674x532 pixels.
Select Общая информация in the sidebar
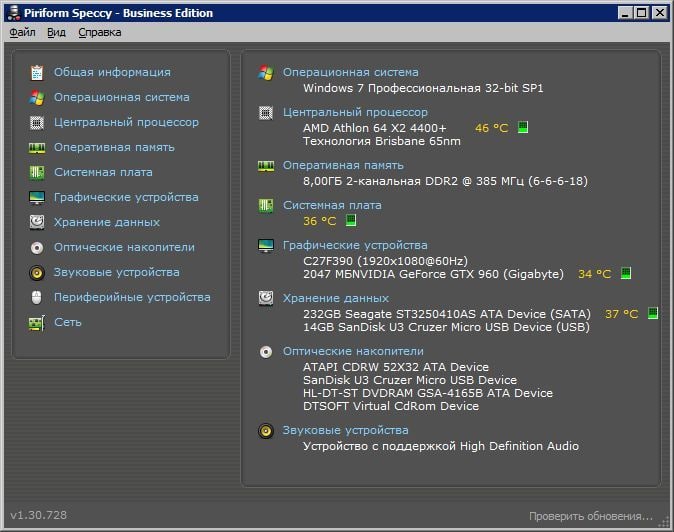click(112, 72)
